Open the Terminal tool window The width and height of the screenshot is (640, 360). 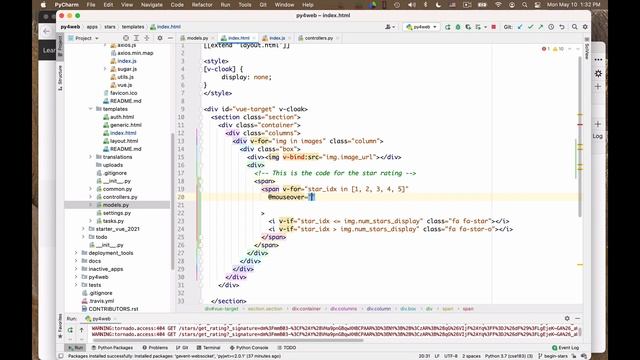point(208,348)
